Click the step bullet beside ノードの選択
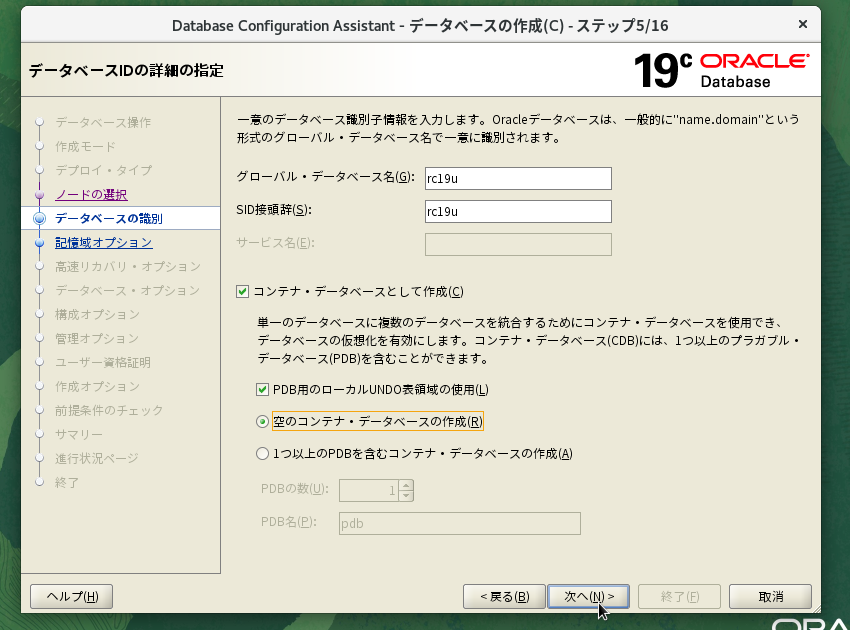Viewport: 850px width, 630px height. (40, 195)
